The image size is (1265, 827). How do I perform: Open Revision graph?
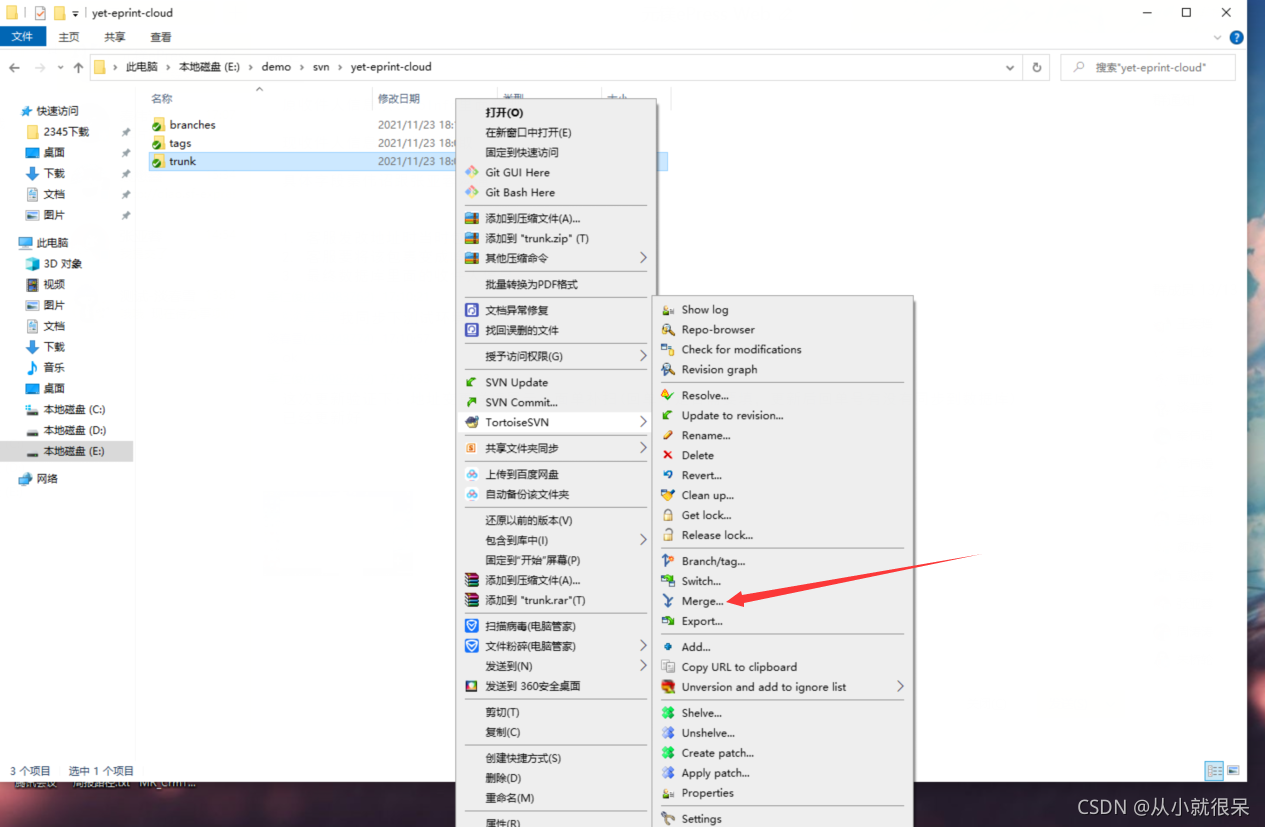click(x=719, y=370)
